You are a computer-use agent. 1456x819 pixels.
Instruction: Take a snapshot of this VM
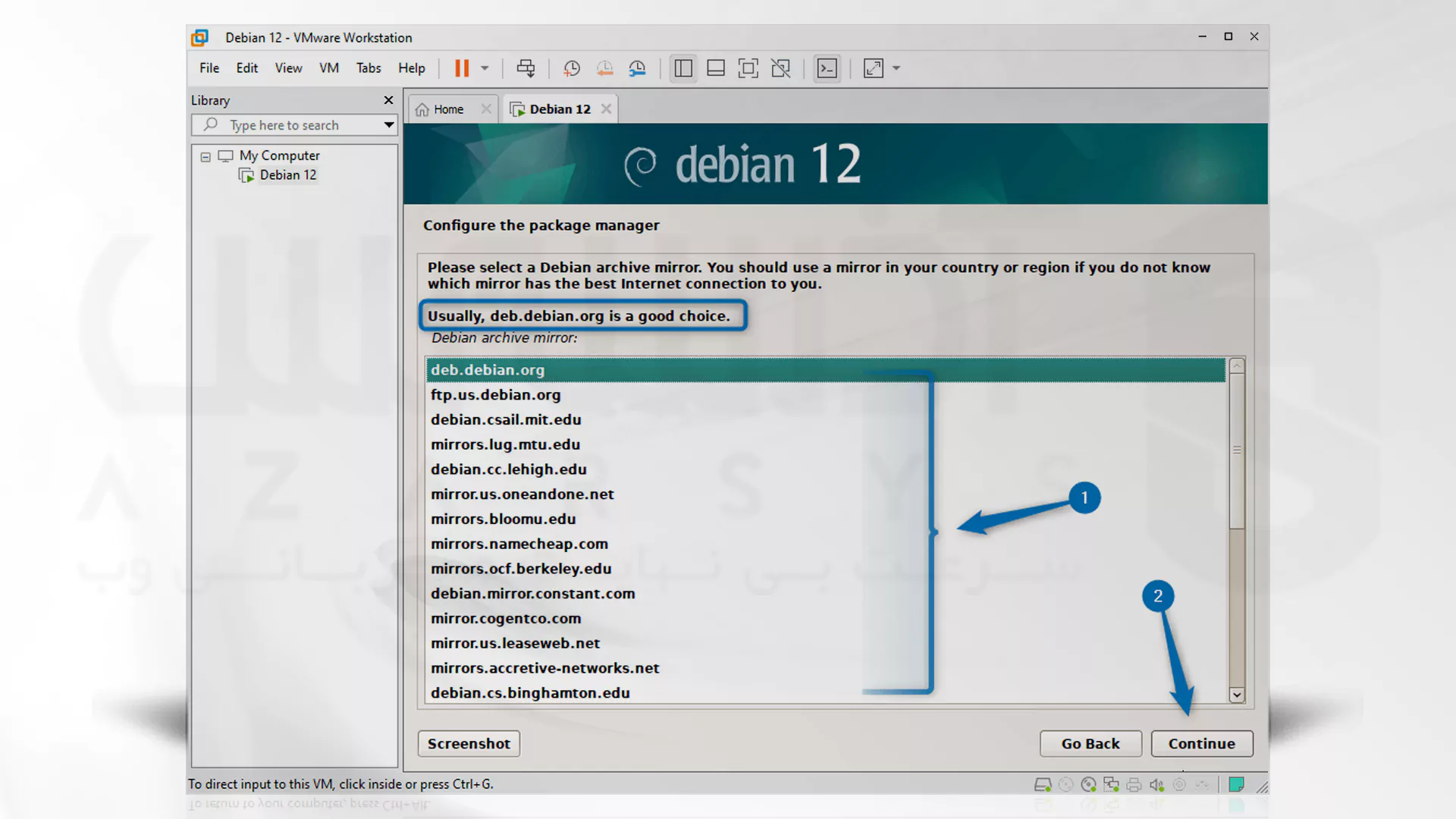pyautogui.click(x=572, y=68)
